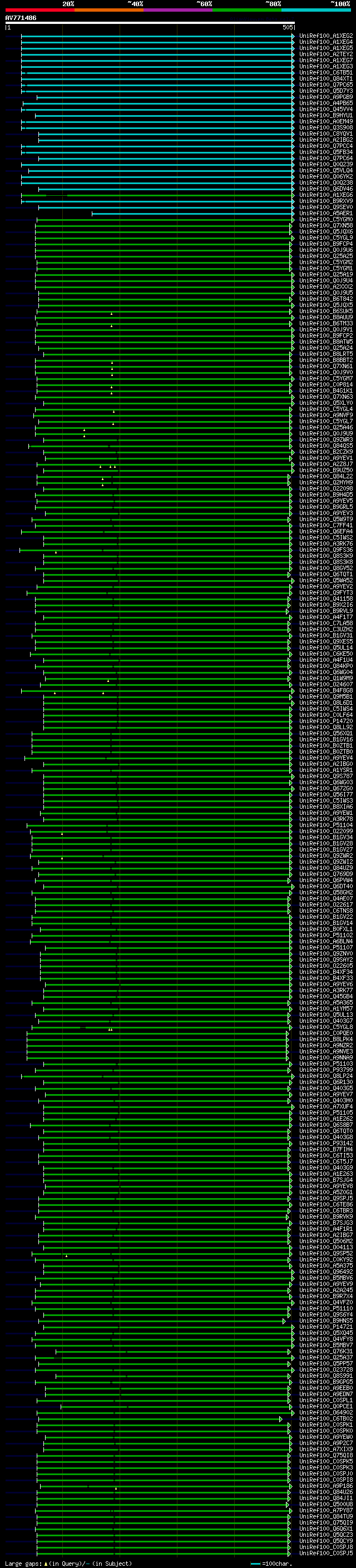Open hit UniRef100_P51110
This screenshot has height=1568, width=356.
click(x=326, y=1308)
